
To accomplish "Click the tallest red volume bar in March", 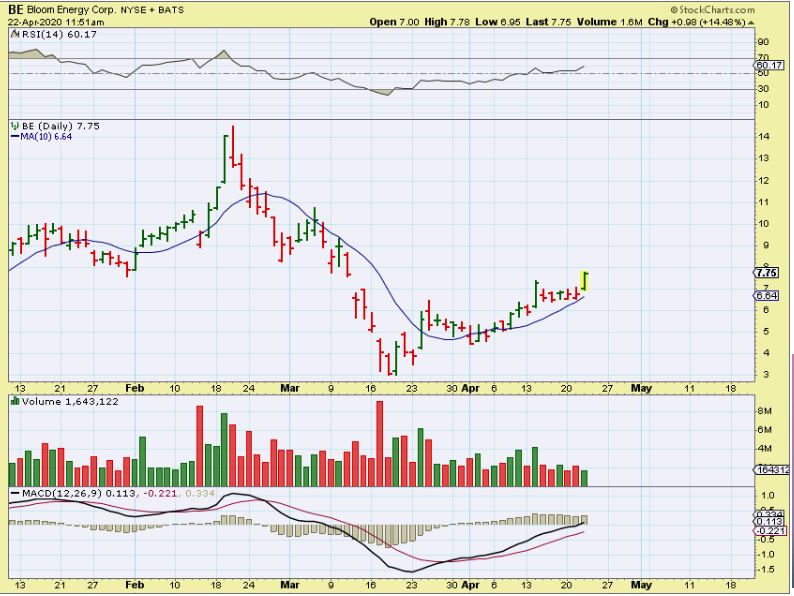I will 380,444.
